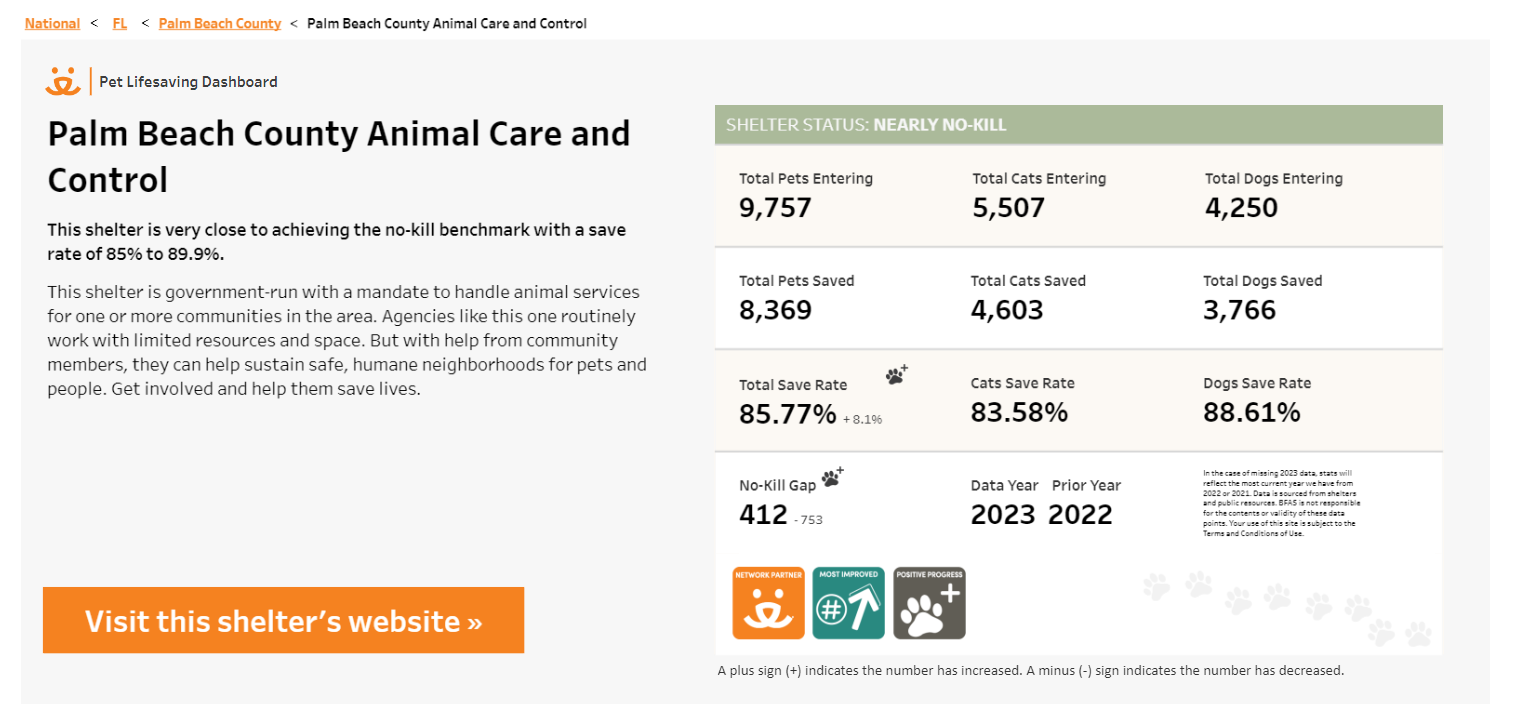Click Visit this shelter's website button
1518x708 pixels.
(283, 620)
